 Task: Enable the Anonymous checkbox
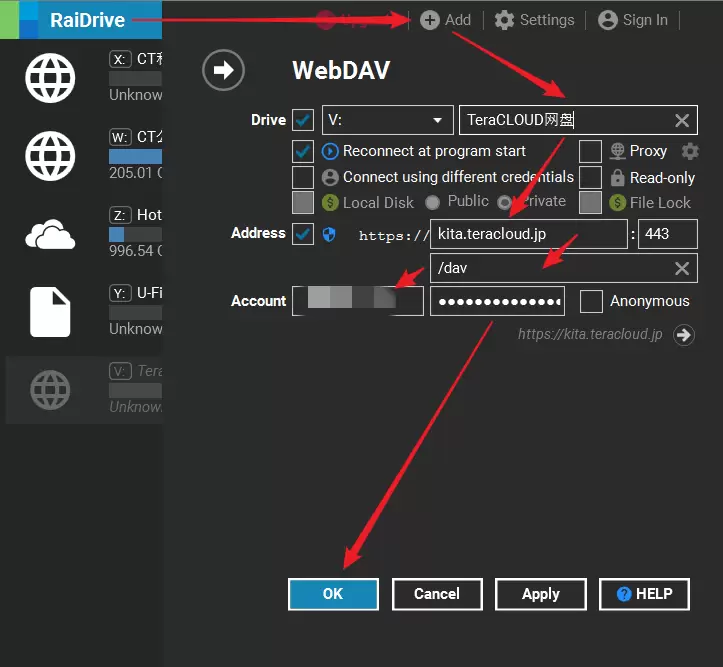[591, 301]
